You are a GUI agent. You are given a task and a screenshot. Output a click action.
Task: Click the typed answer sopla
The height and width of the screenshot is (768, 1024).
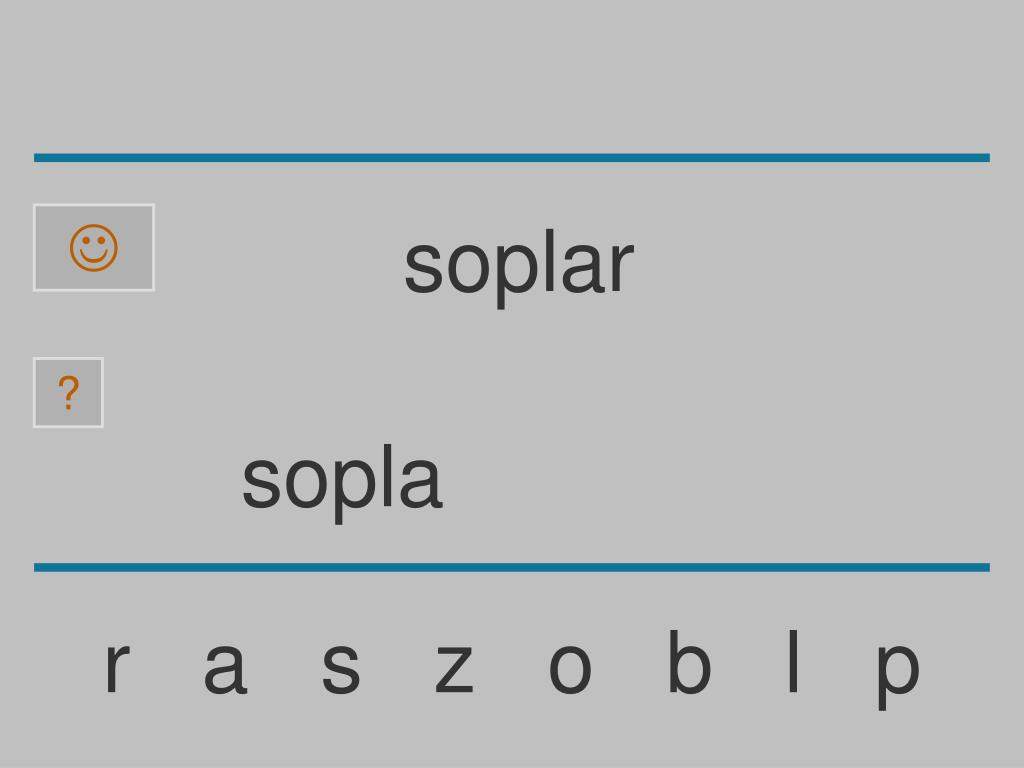pyautogui.click(x=342, y=481)
